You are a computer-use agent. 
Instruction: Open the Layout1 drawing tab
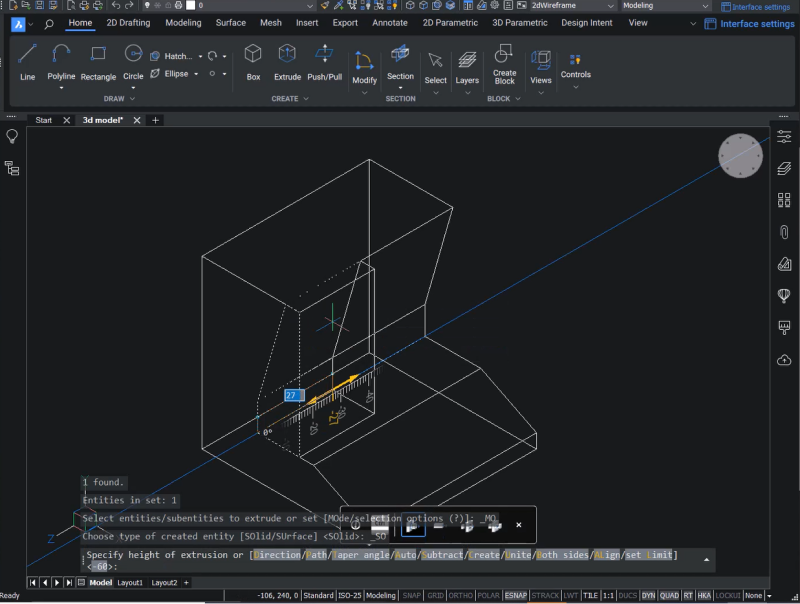[131, 581]
